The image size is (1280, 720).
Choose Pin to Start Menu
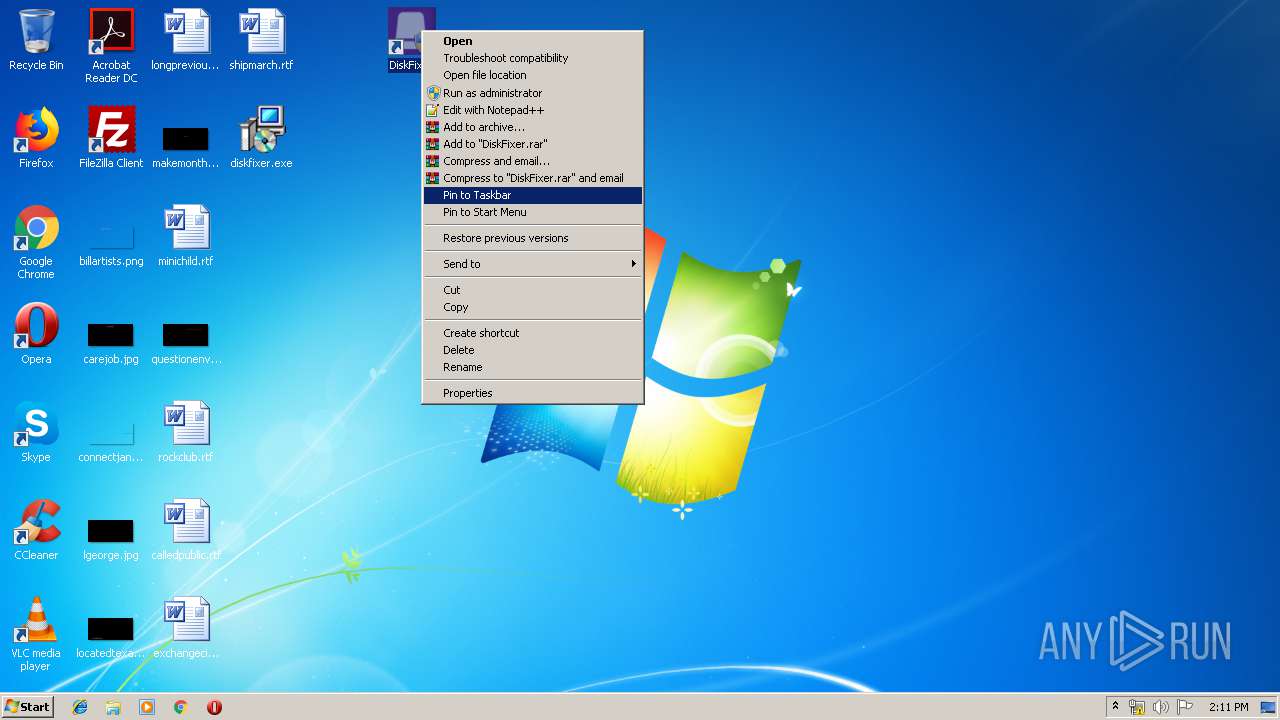(x=533, y=212)
